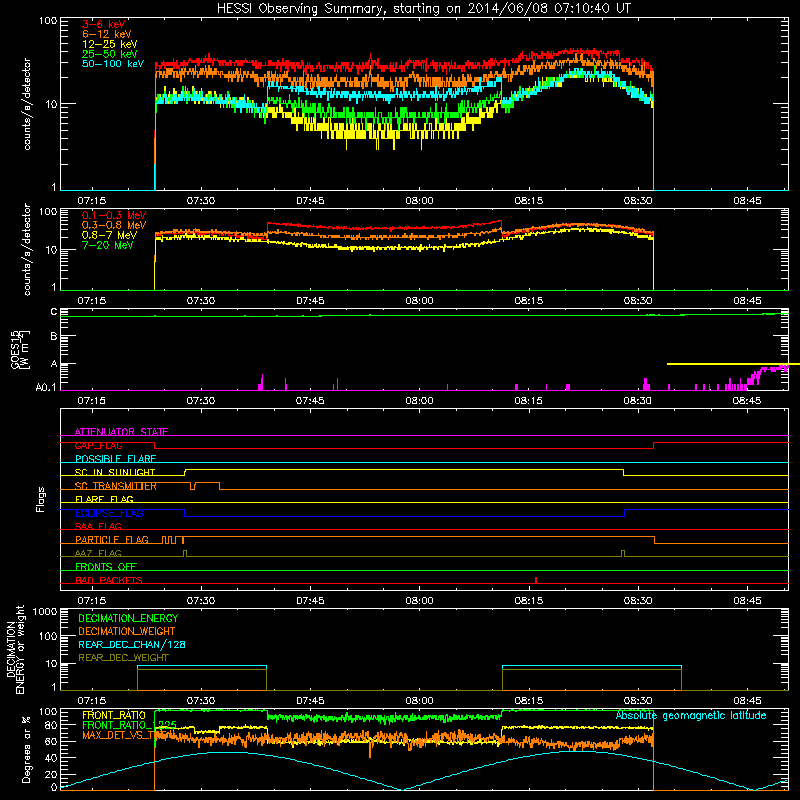800x800 pixels.
Task: Click the FLARE_FLAG label
Action: tap(104, 499)
